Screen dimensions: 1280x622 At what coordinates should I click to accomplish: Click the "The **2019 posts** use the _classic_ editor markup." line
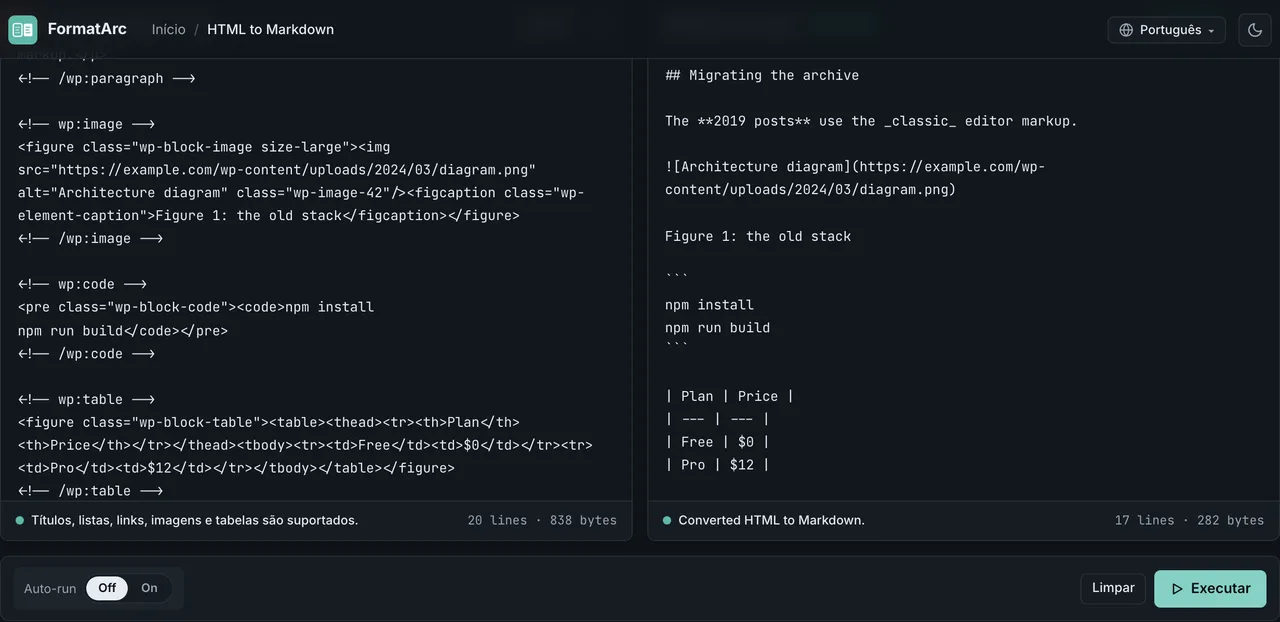pos(871,121)
